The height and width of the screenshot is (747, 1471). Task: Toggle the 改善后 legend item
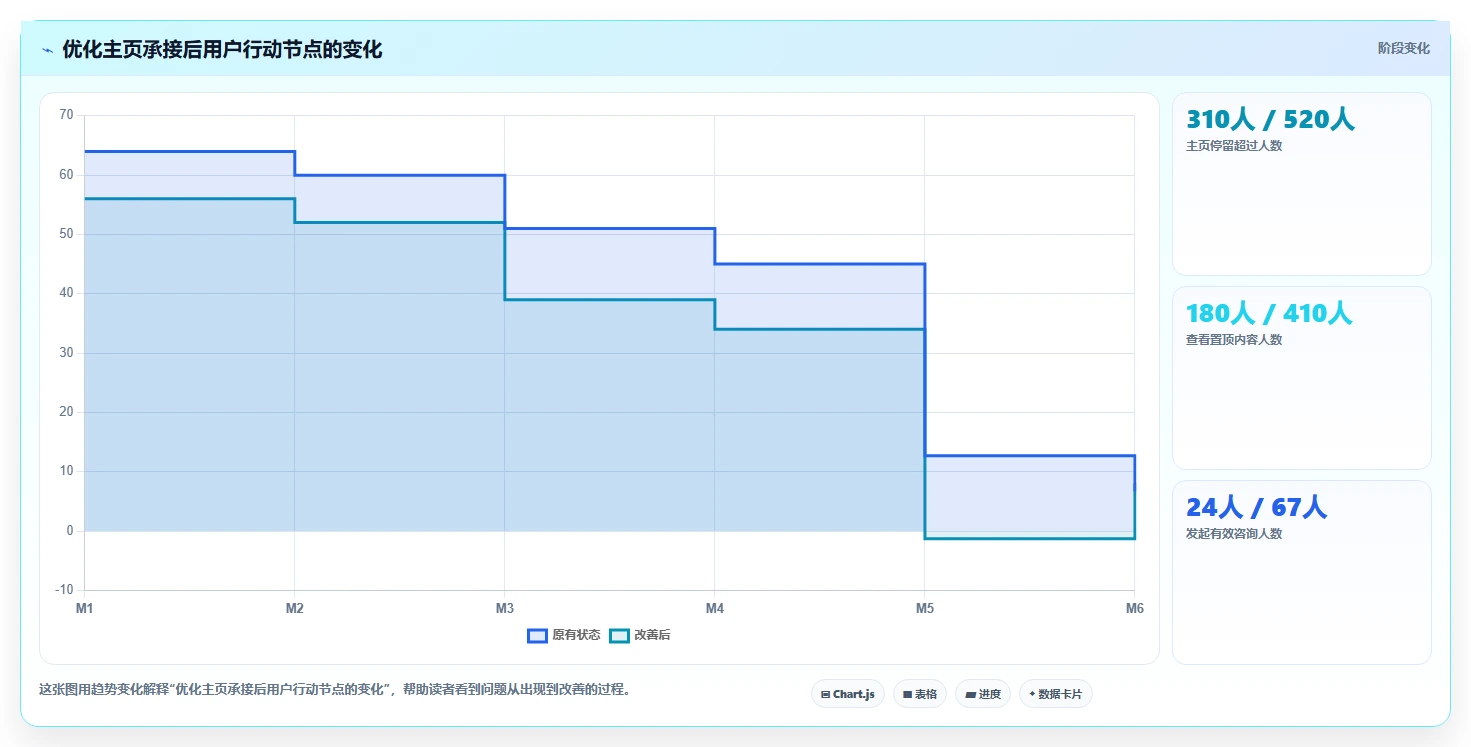pyautogui.click(x=640, y=635)
